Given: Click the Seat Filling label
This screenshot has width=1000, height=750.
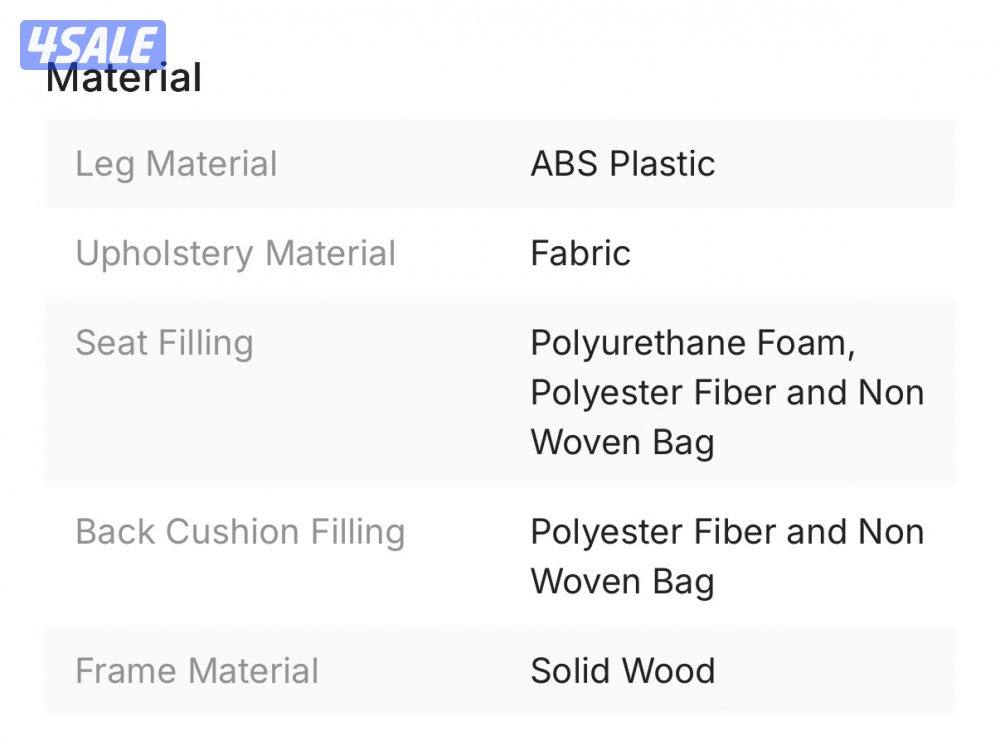Looking at the screenshot, I should (164, 343).
